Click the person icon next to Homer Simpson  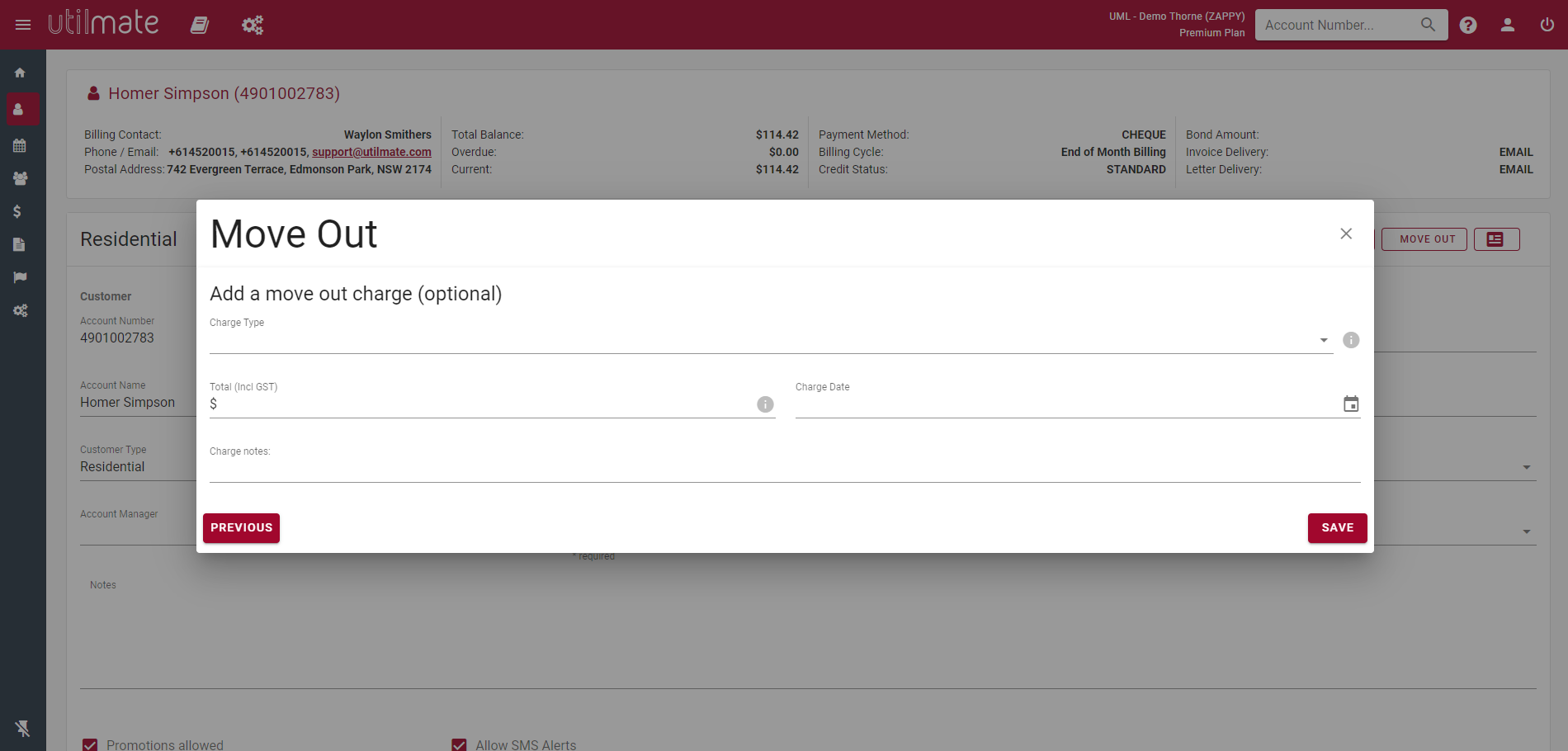click(94, 93)
